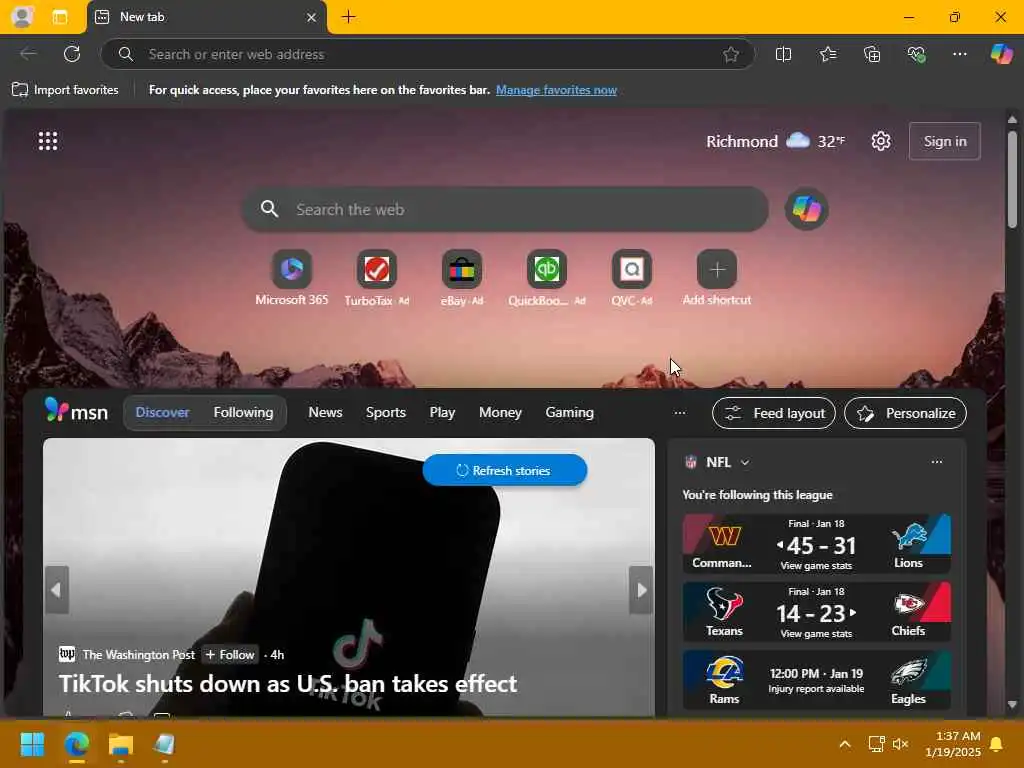The image size is (1024, 768).
Task: Open File Explorer from taskbar
Action: coord(121,744)
